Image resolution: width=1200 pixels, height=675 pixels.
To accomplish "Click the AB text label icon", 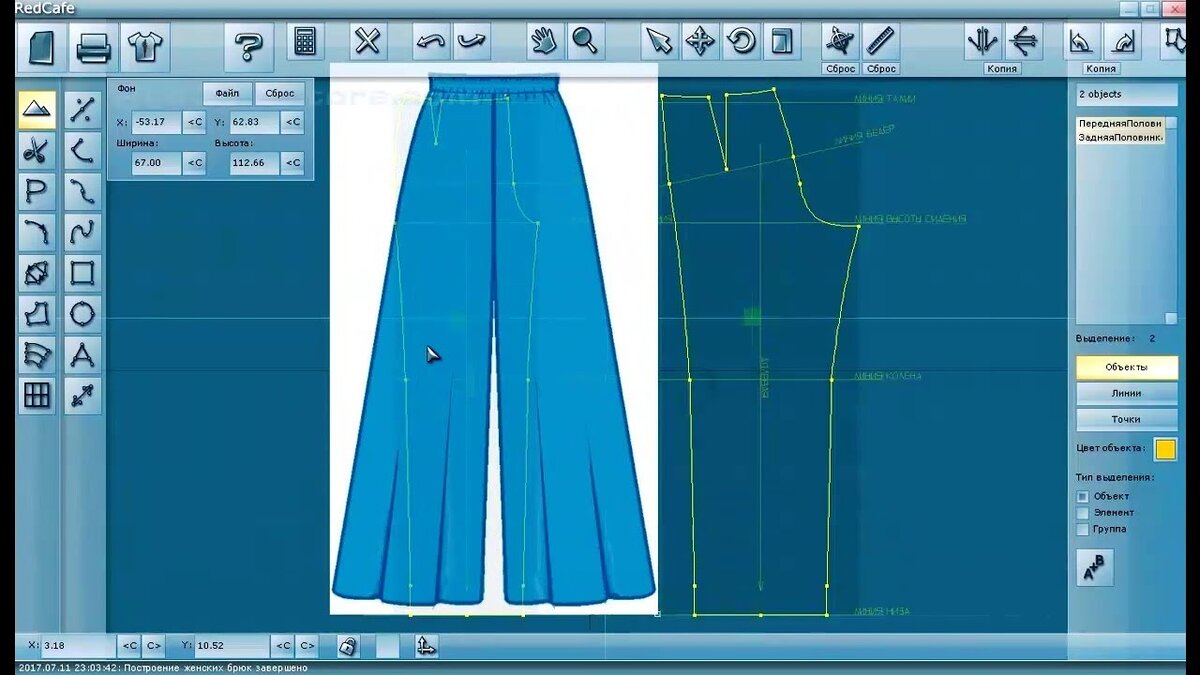I will [1094, 568].
